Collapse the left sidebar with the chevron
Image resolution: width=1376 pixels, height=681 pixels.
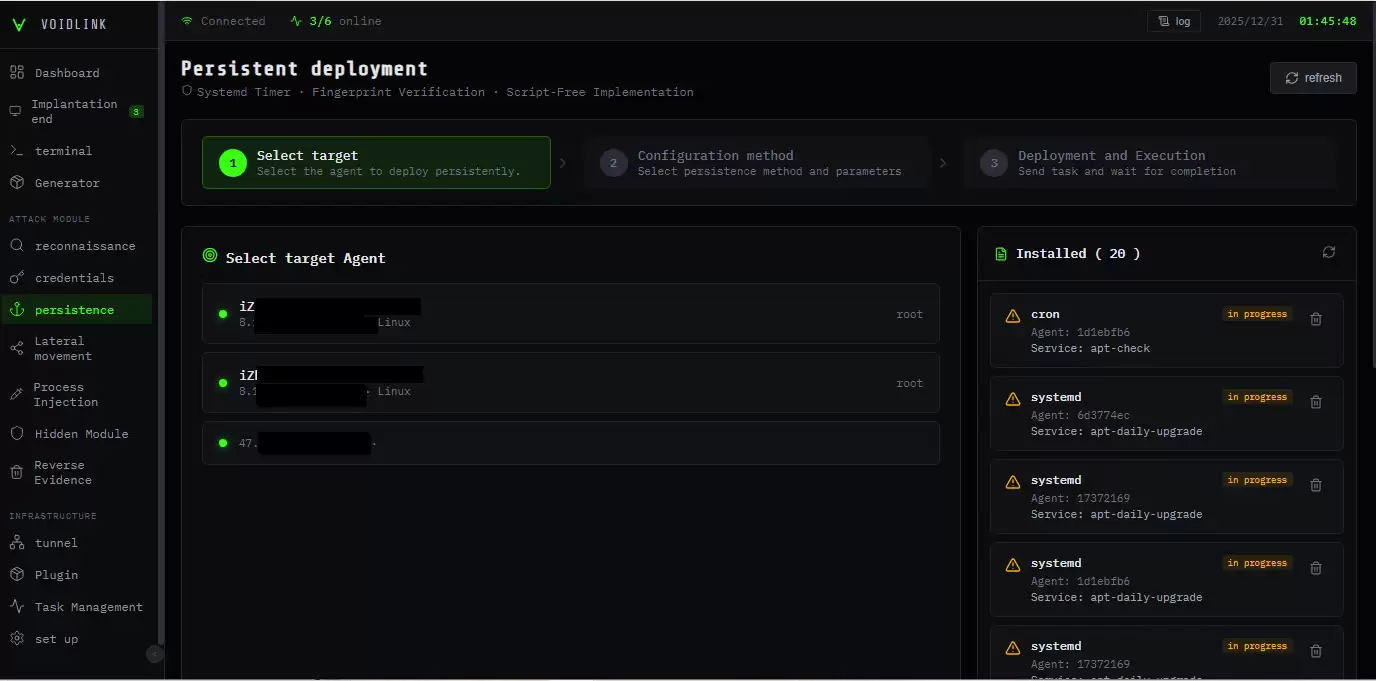tap(154, 654)
